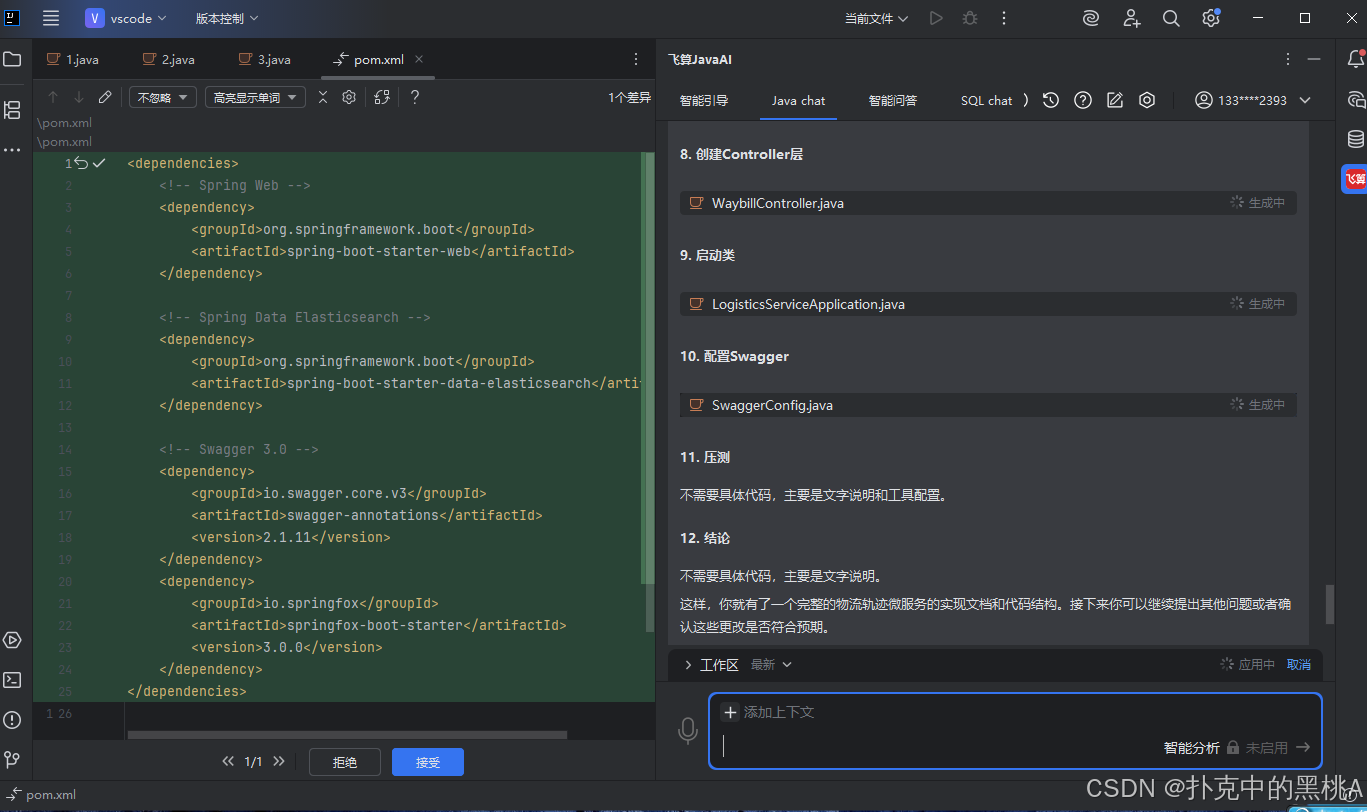Switch to the SQL chat tab
This screenshot has width=1367, height=812.
tap(986, 100)
